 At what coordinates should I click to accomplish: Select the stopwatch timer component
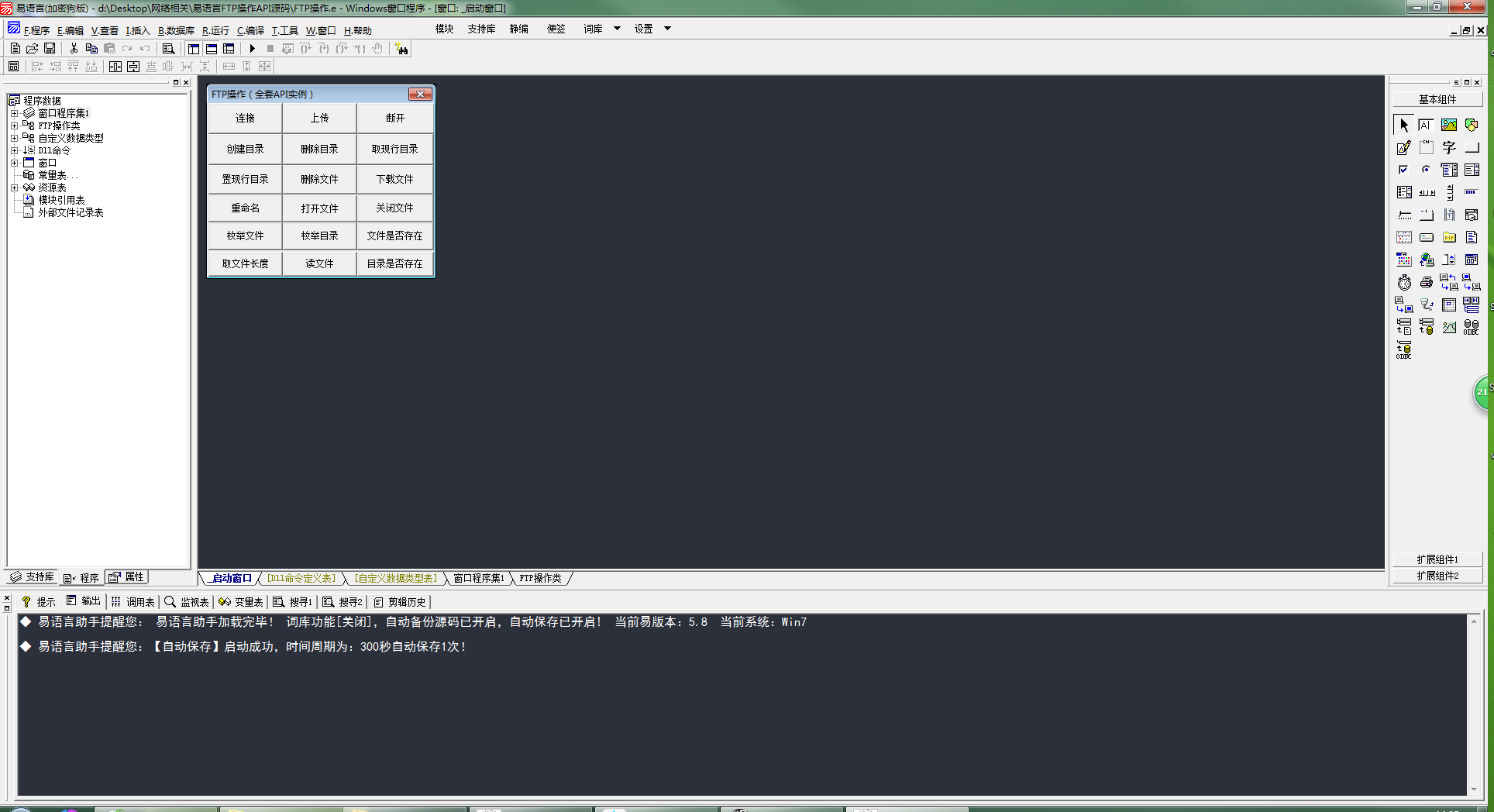tap(1404, 282)
